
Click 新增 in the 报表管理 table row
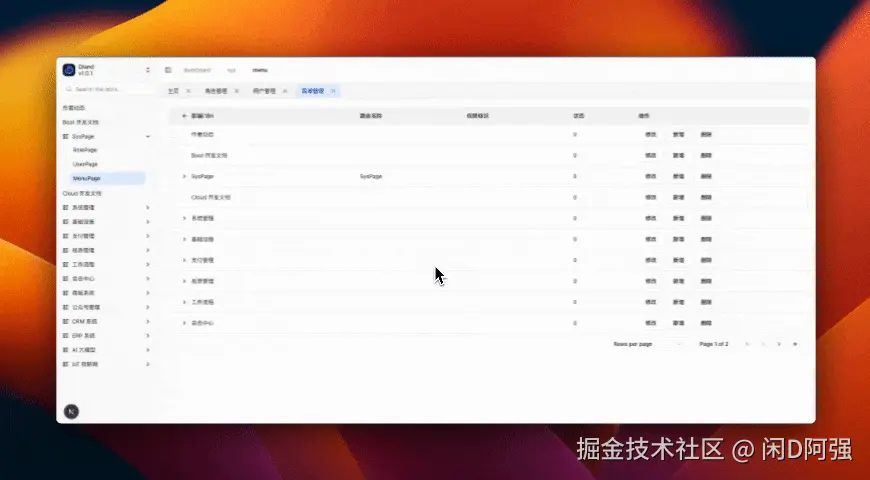coord(678,281)
